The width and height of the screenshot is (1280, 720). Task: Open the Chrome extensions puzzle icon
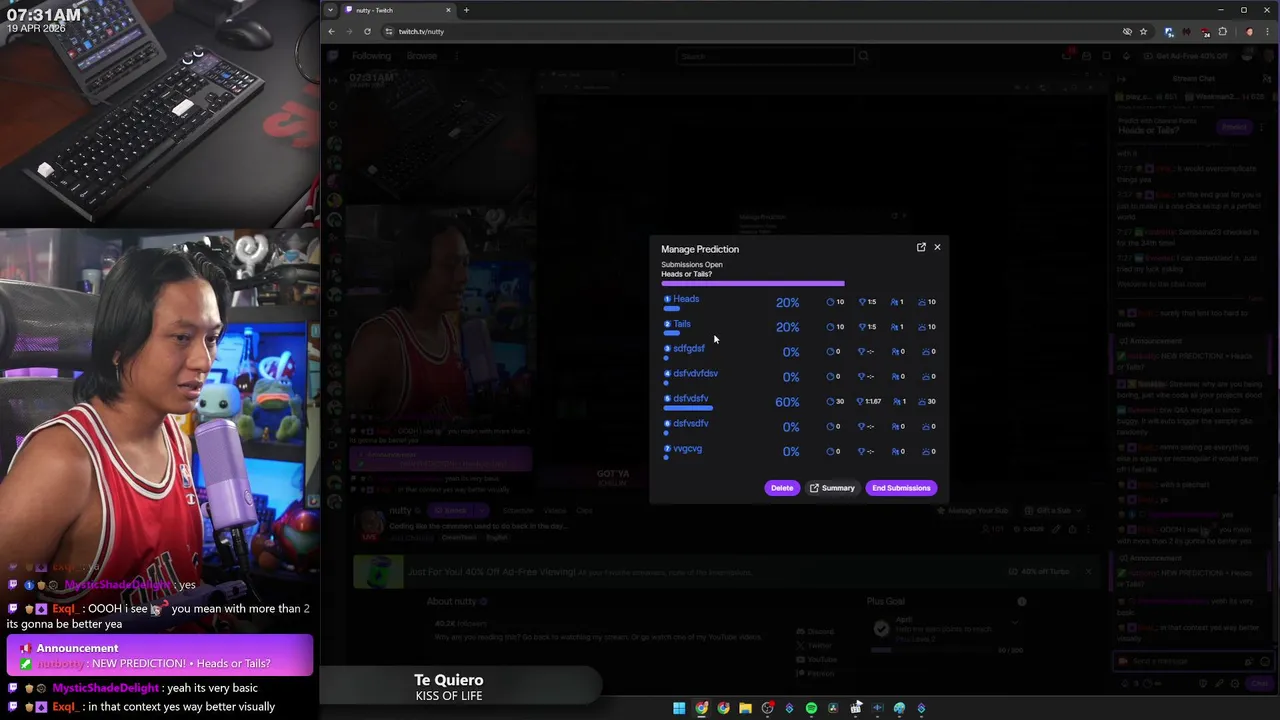click(x=1223, y=31)
